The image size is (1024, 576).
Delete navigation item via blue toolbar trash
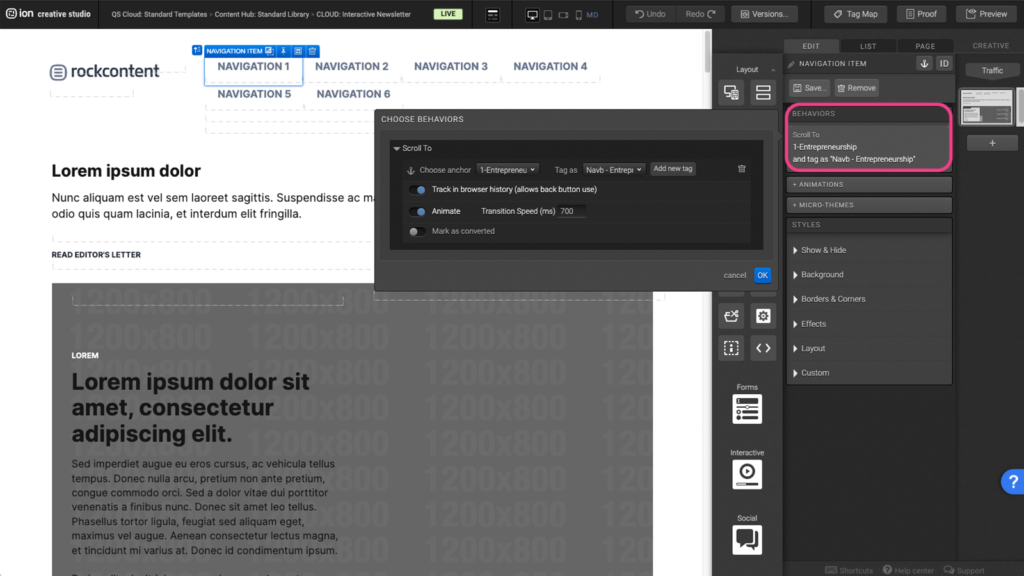click(312, 51)
